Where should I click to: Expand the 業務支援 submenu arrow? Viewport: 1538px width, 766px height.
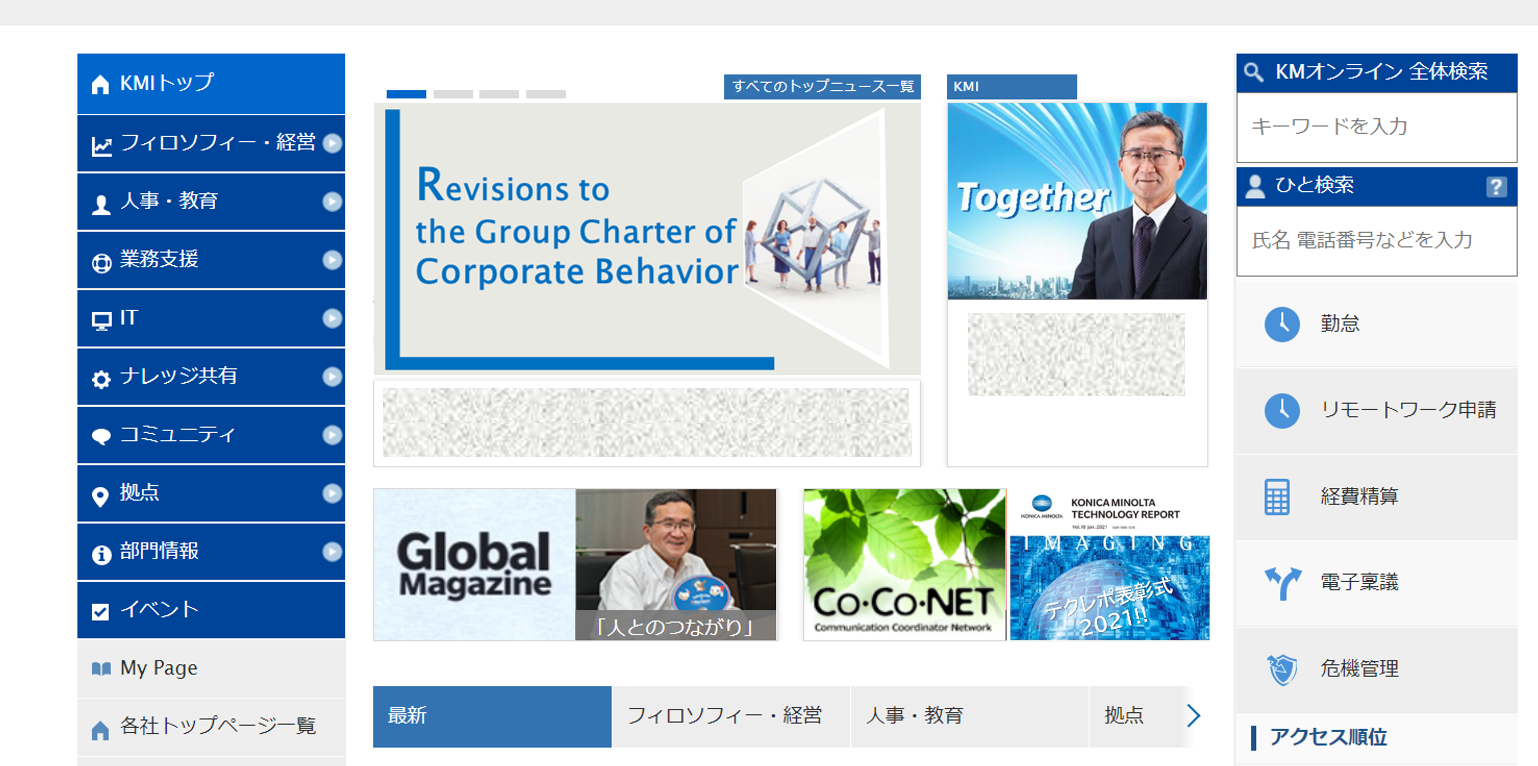(x=332, y=259)
